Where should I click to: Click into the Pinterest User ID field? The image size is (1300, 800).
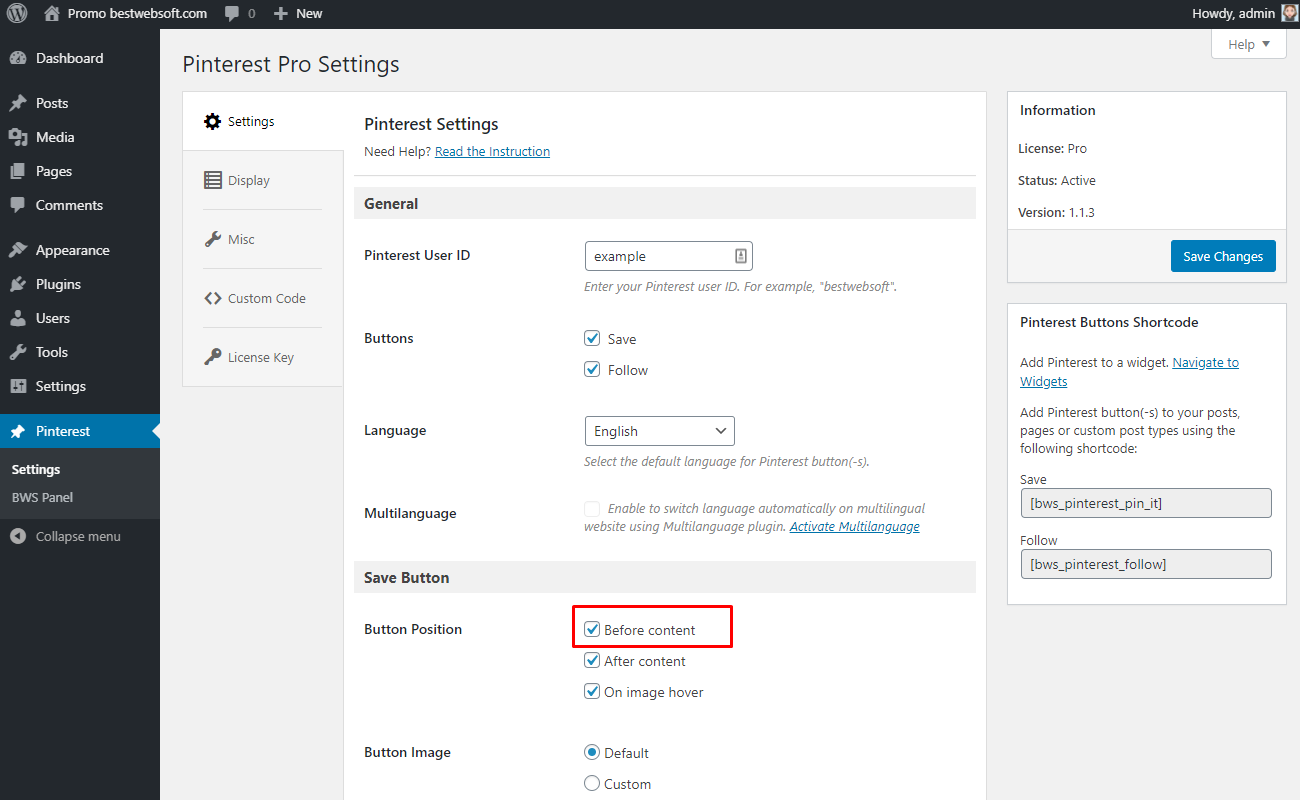click(x=668, y=256)
